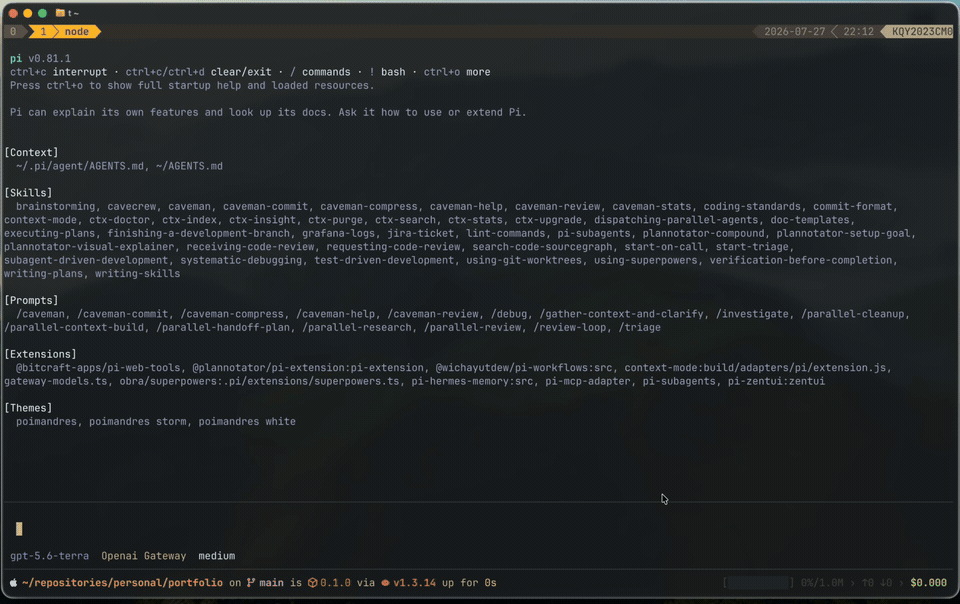Click the Apple logo in the status line
Viewport: 960px width, 604px height.
tap(13, 583)
